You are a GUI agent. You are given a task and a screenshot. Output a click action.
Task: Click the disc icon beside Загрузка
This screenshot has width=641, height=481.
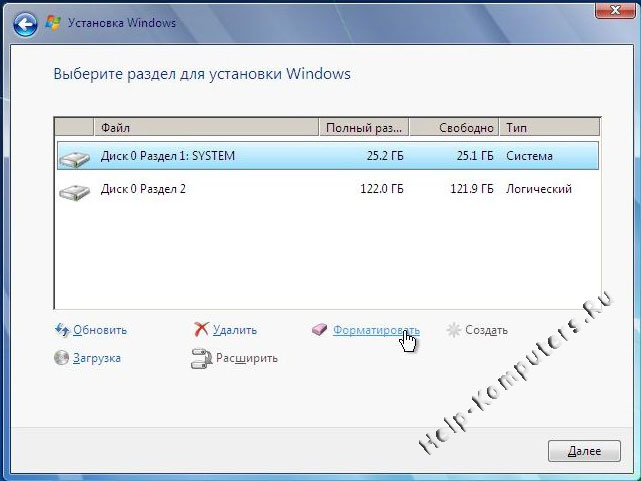61,358
